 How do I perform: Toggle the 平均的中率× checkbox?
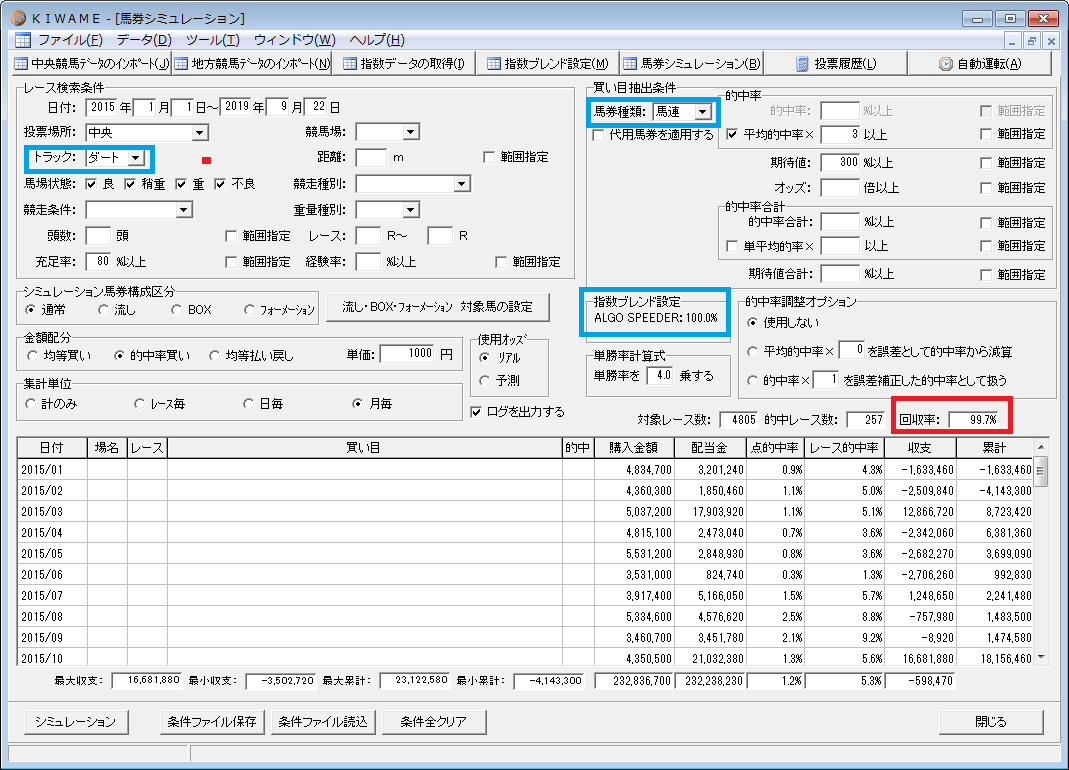click(x=732, y=134)
